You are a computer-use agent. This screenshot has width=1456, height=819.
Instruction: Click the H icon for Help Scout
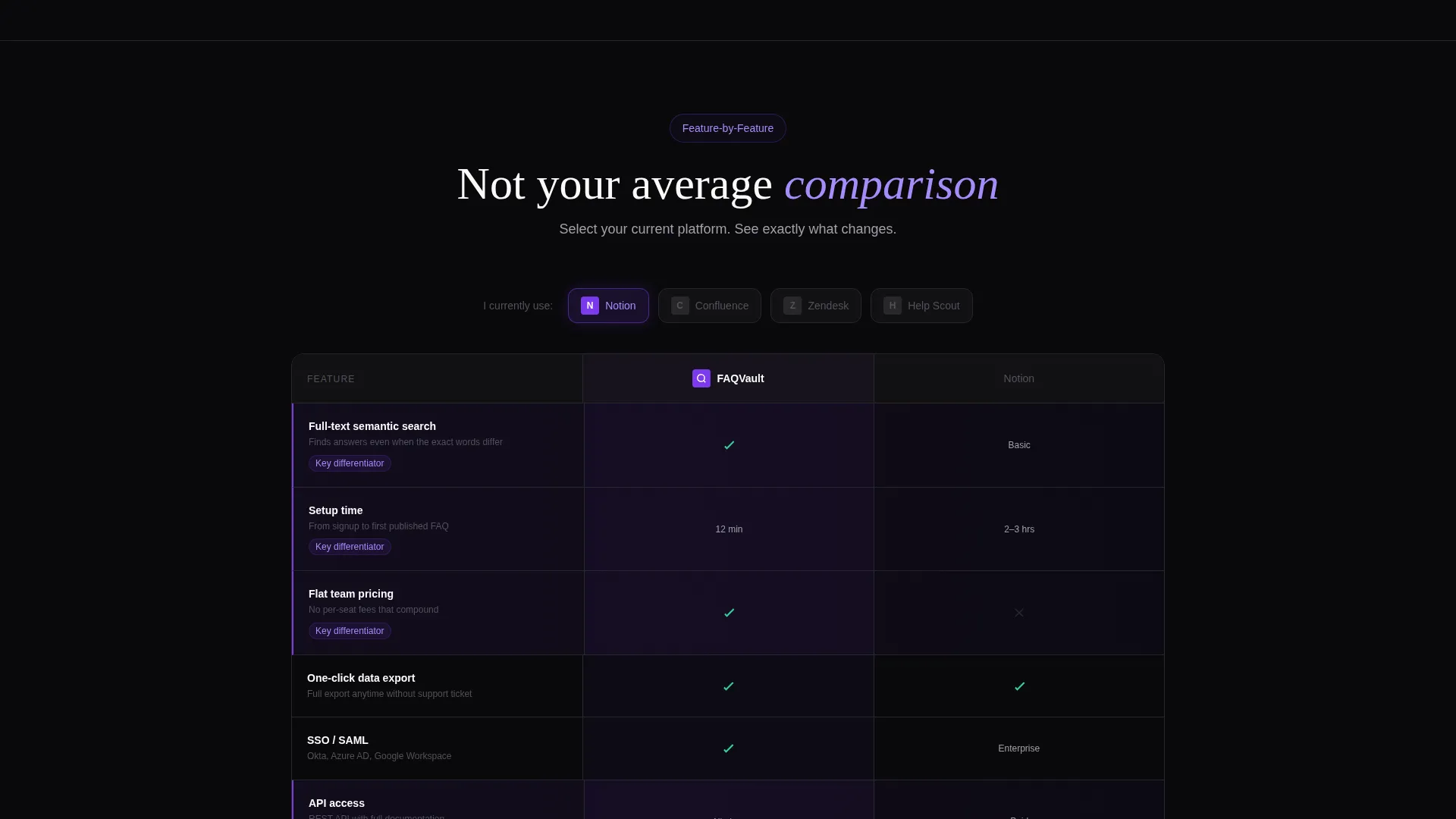tap(893, 306)
